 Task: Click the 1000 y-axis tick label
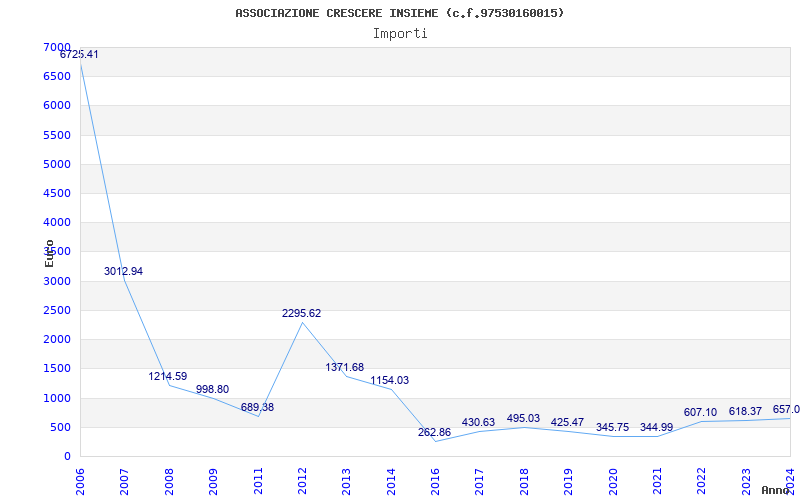57,398
